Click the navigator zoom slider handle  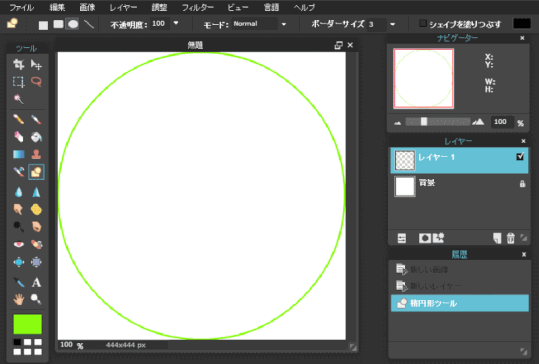(x=424, y=121)
